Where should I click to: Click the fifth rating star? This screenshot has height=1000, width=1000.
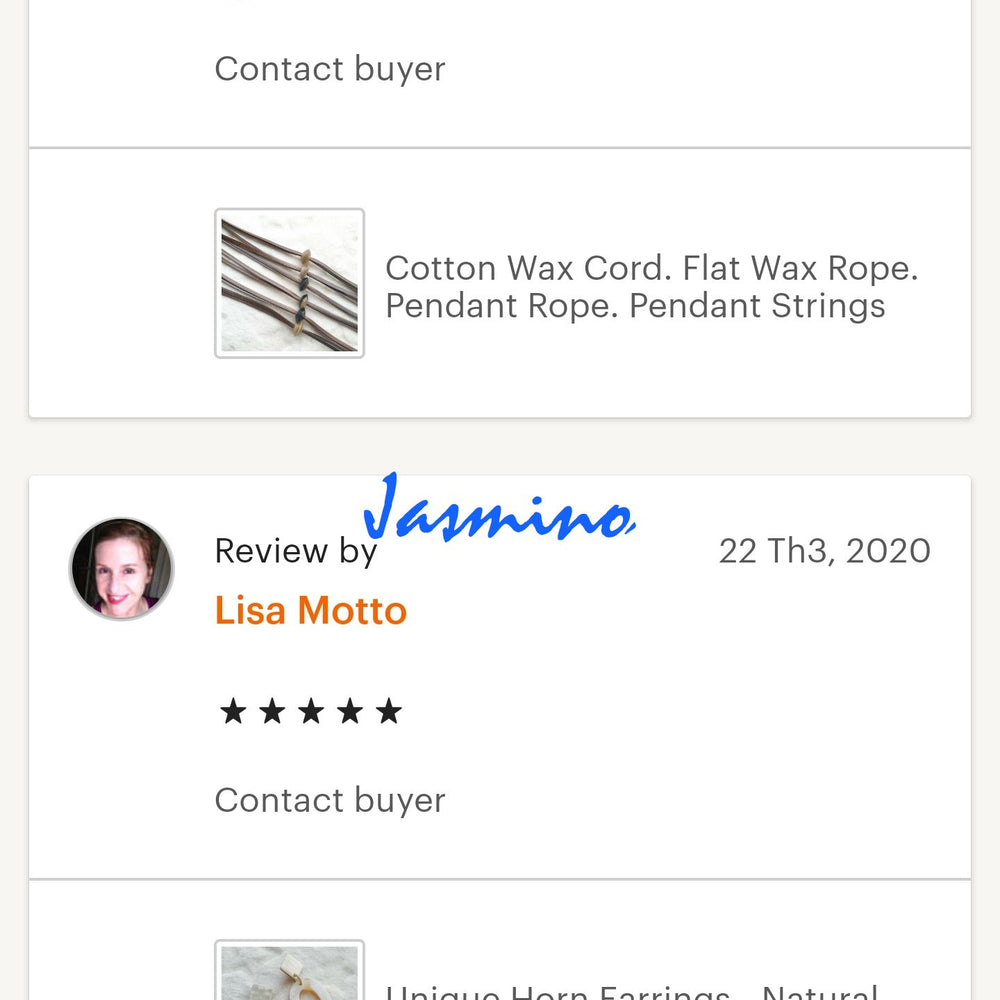pos(388,712)
